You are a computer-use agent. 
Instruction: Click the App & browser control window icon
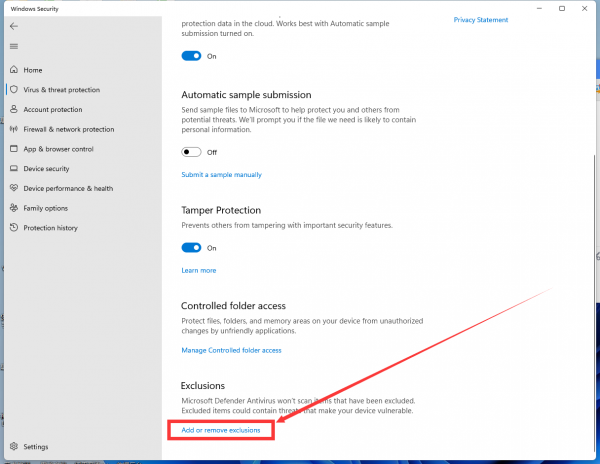pos(14,148)
